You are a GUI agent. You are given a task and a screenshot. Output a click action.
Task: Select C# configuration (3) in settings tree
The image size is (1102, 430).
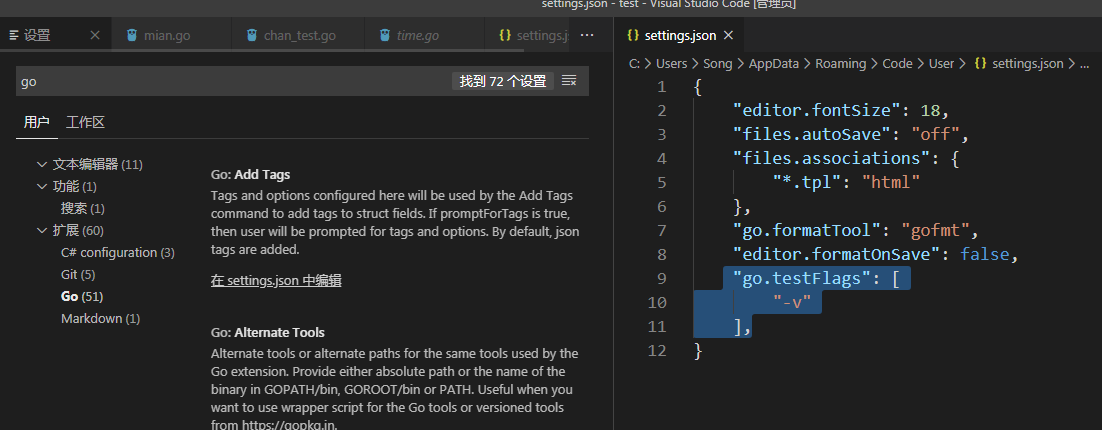pos(117,252)
